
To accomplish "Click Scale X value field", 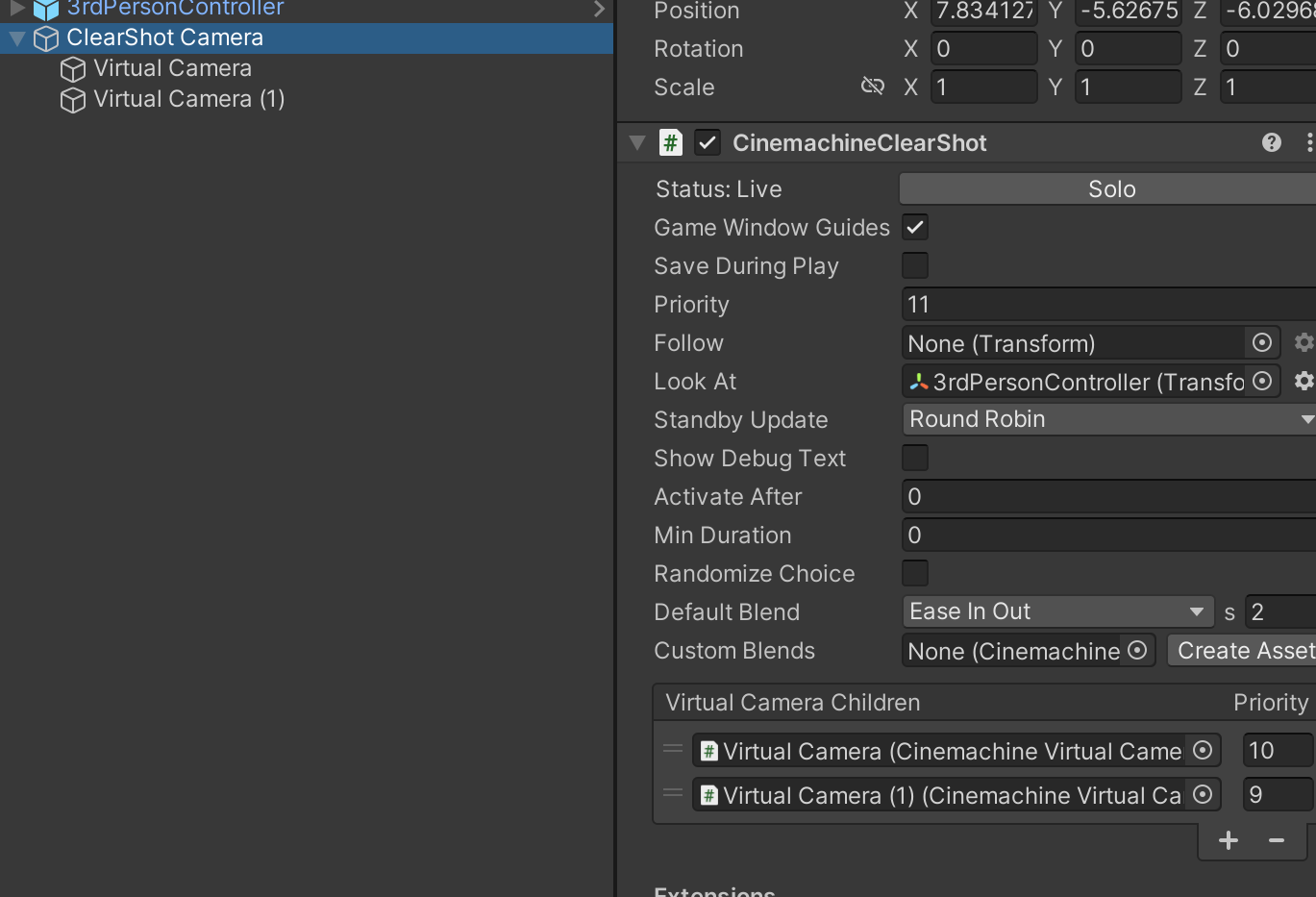I will click(x=982, y=87).
